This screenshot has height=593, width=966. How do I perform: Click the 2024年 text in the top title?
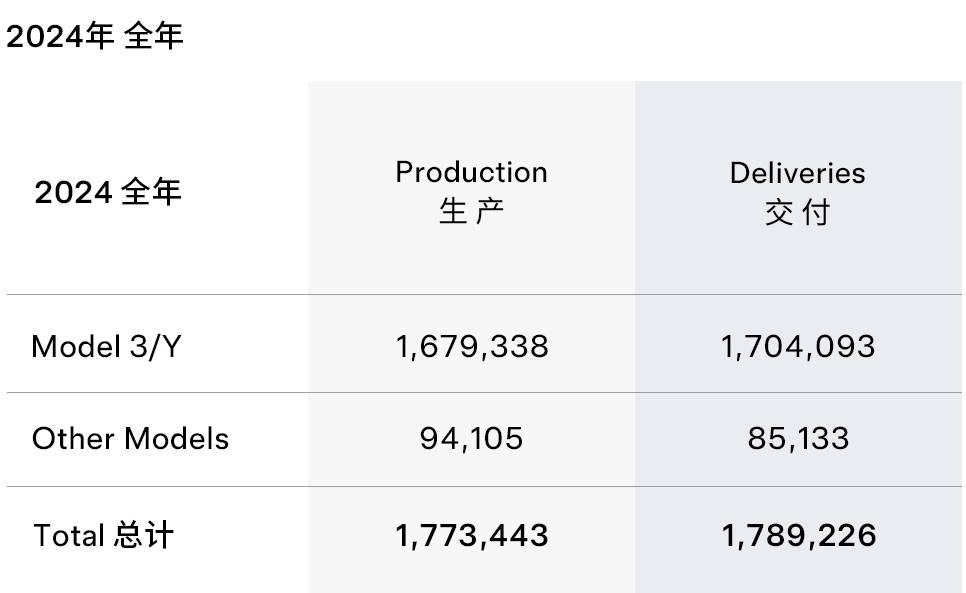click(x=60, y=38)
